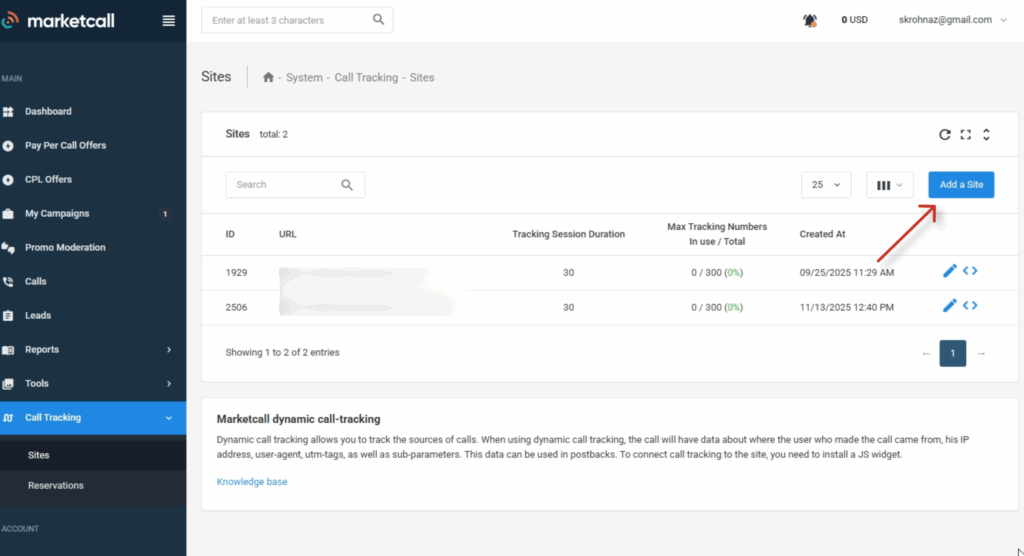Image resolution: width=1024 pixels, height=556 pixels.
Task: Open Pay Per Call Offers in sidebar
Action: [x=65, y=145]
